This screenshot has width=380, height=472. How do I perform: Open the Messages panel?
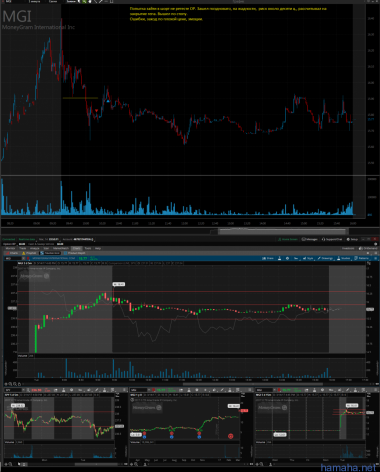click(x=310, y=239)
